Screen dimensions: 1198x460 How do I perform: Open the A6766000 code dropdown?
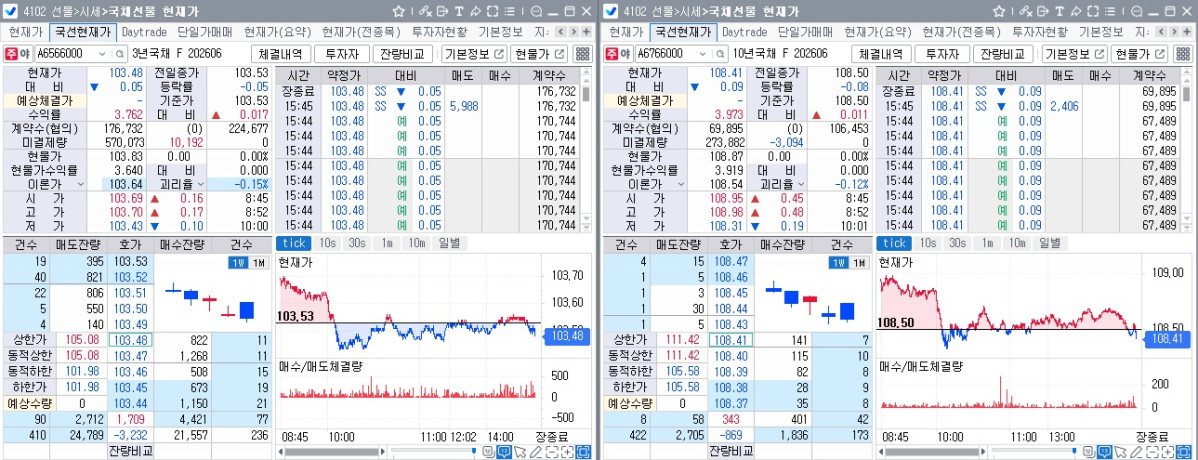point(702,54)
